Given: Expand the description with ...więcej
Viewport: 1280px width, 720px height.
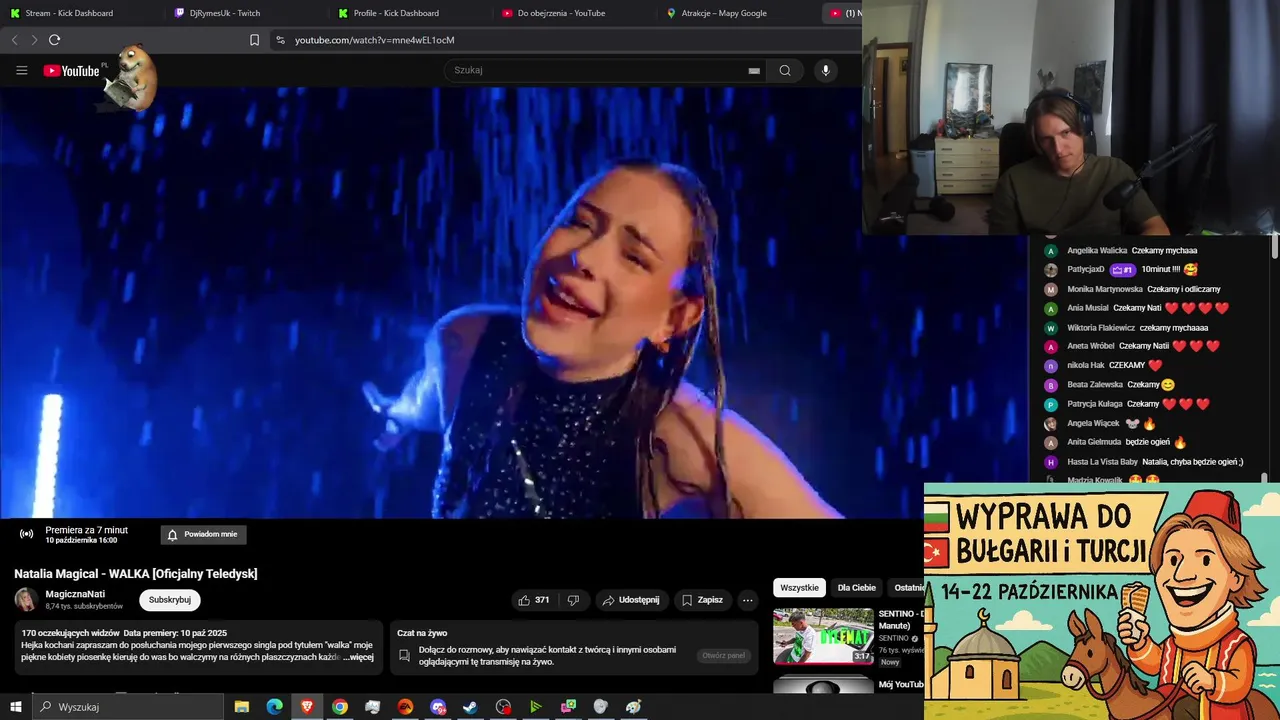Looking at the screenshot, I should click(358, 657).
